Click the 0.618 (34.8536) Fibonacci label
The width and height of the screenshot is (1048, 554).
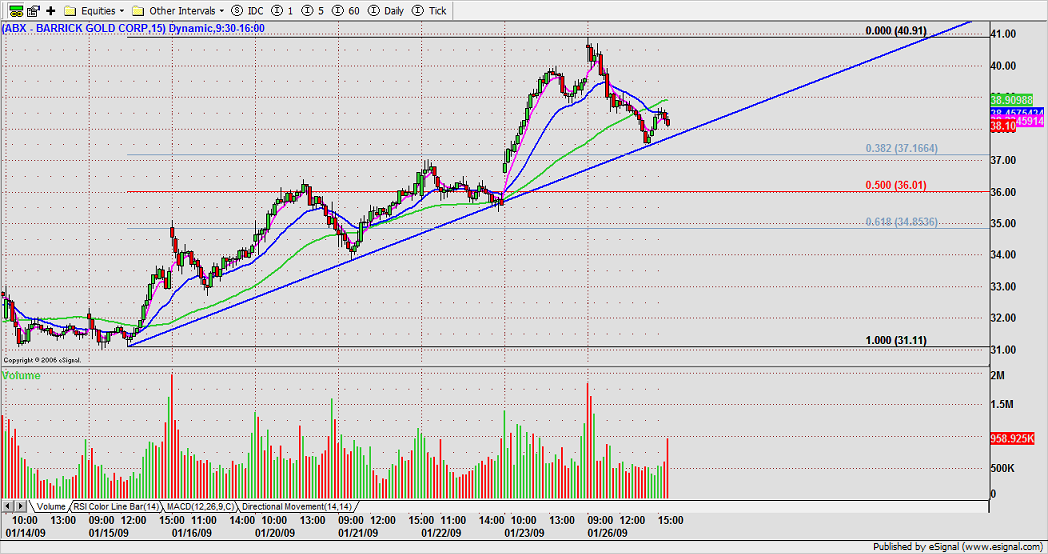coord(902,222)
